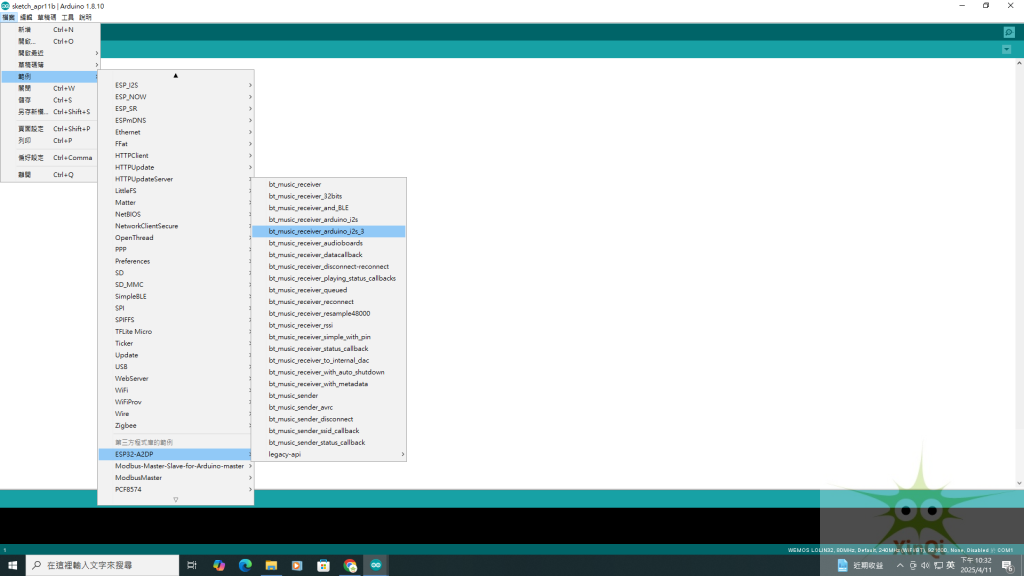Select the WebServer examples entry
This screenshot has height=576, width=1024.
coord(176,378)
